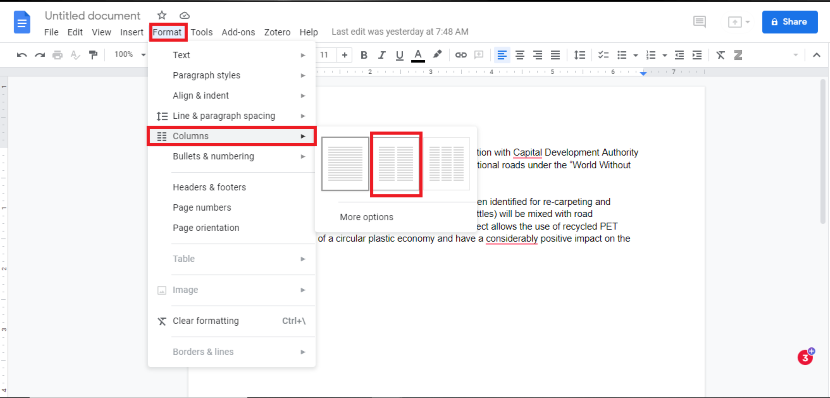Viewport: 830px width, 398px height.
Task: Print the document
Action: (57, 55)
